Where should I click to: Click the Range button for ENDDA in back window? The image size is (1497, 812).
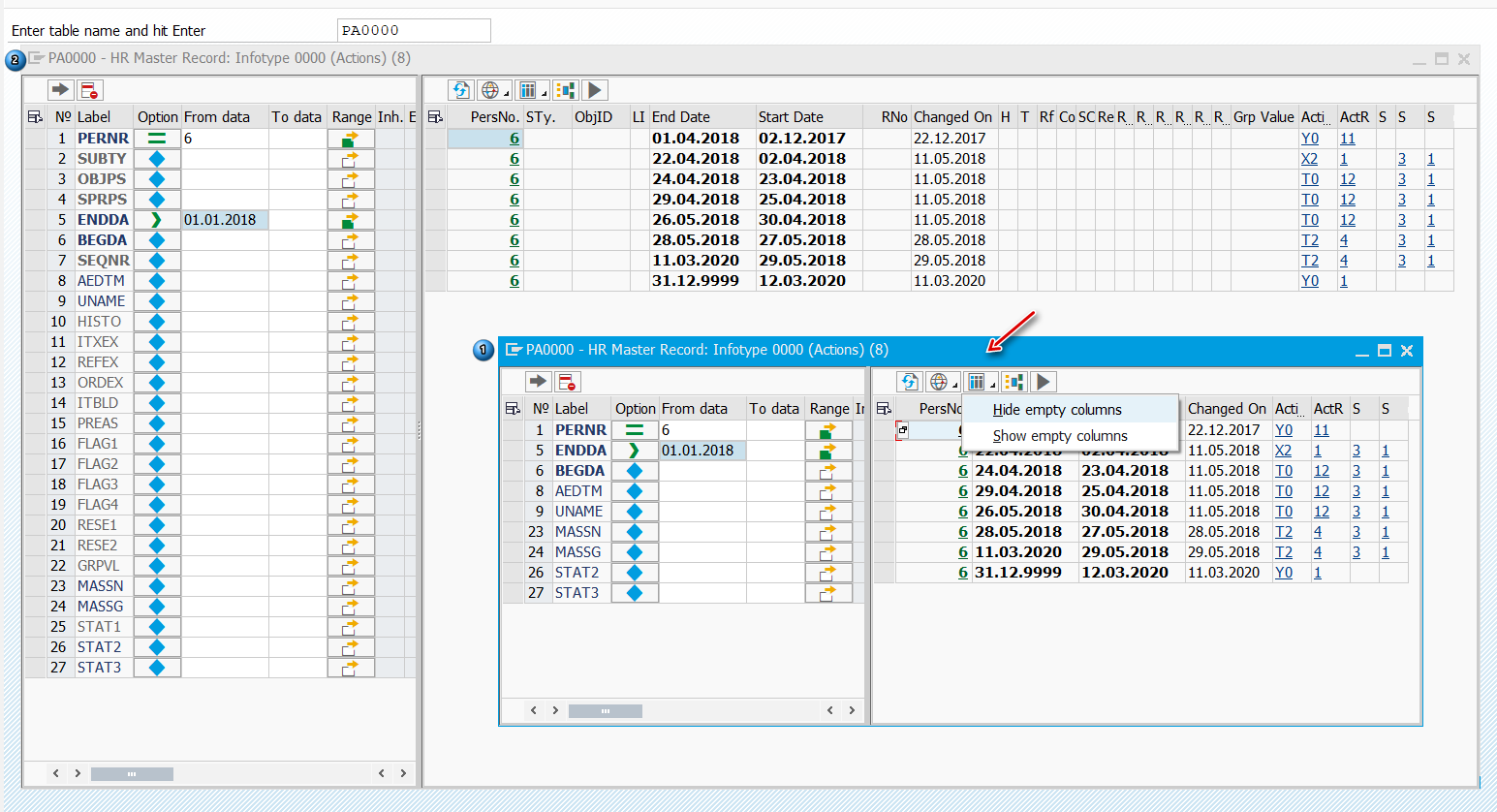pyautogui.click(x=351, y=220)
